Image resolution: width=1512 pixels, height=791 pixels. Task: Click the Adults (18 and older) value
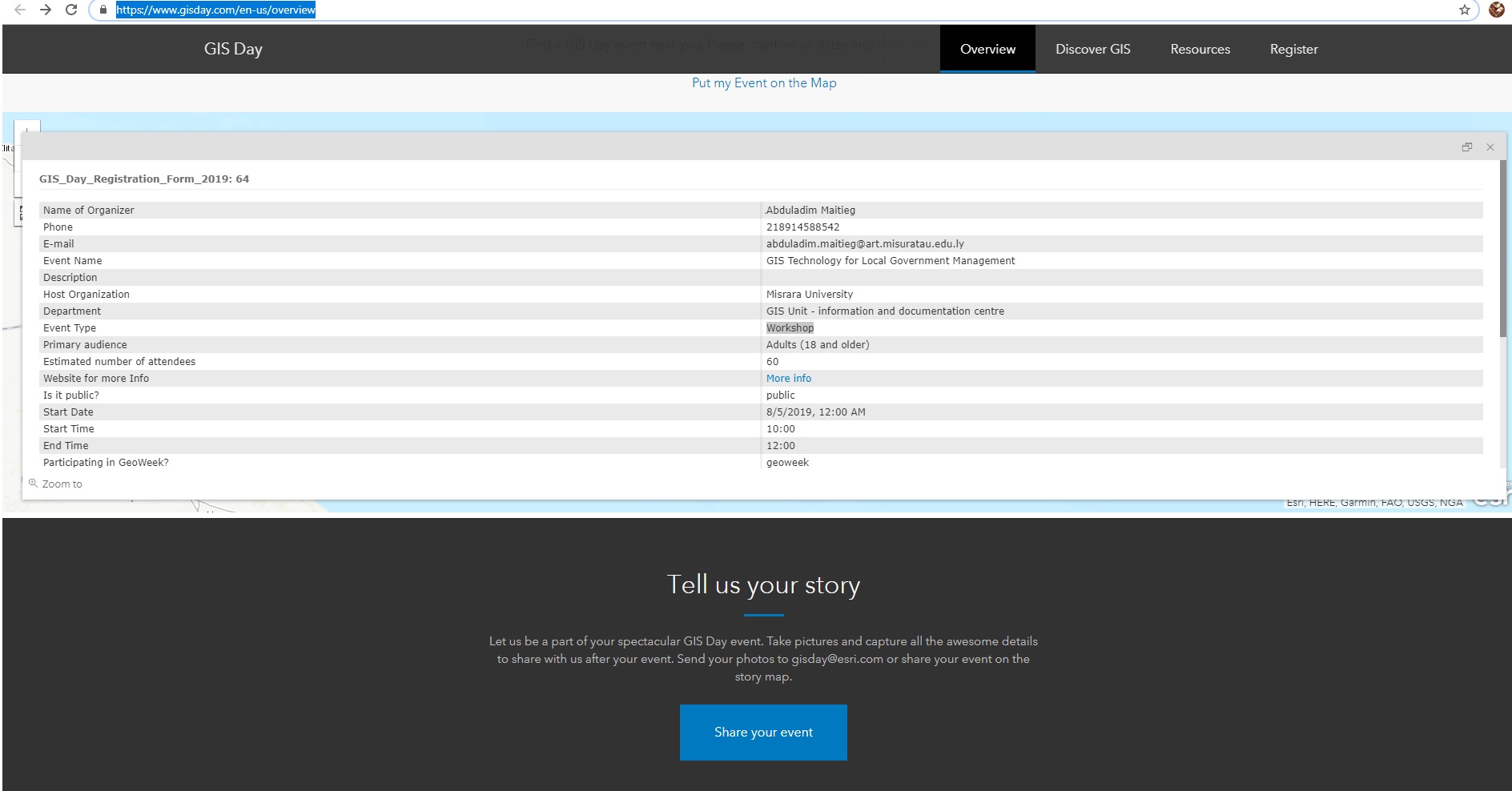(x=818, y=344)
